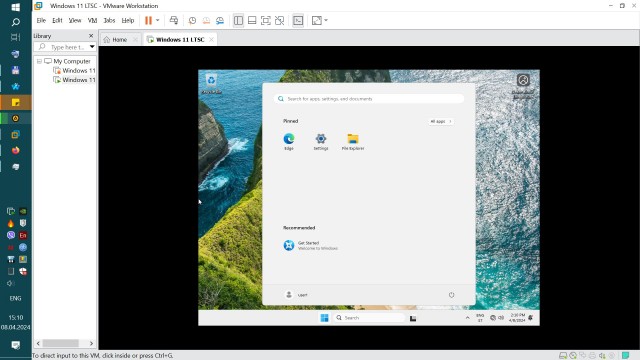The image size is (640, 360).
Task: Click the Library scrollbar left arrow
Action: point(38,343)
